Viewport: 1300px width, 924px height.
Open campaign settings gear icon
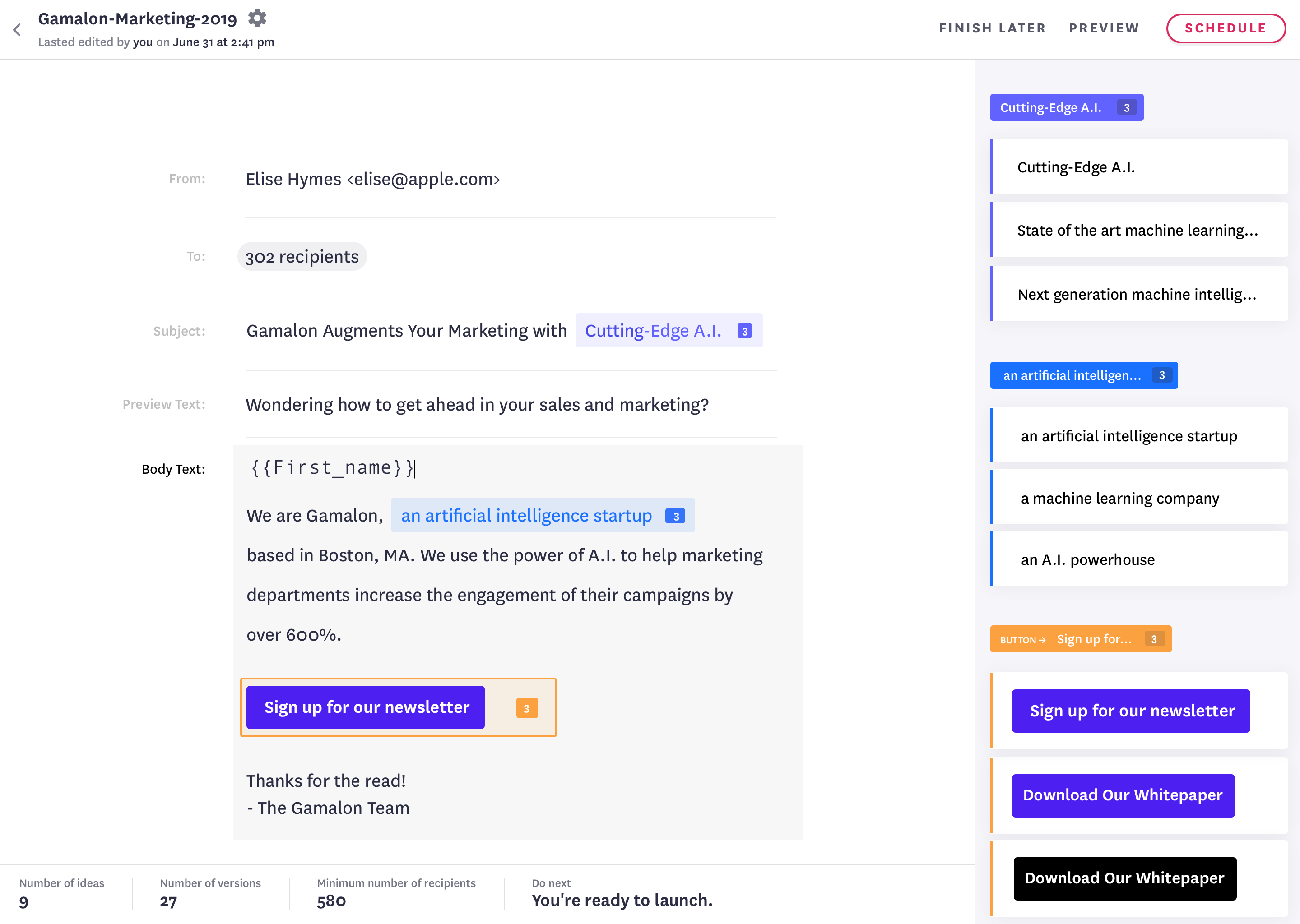coord(257,18)
